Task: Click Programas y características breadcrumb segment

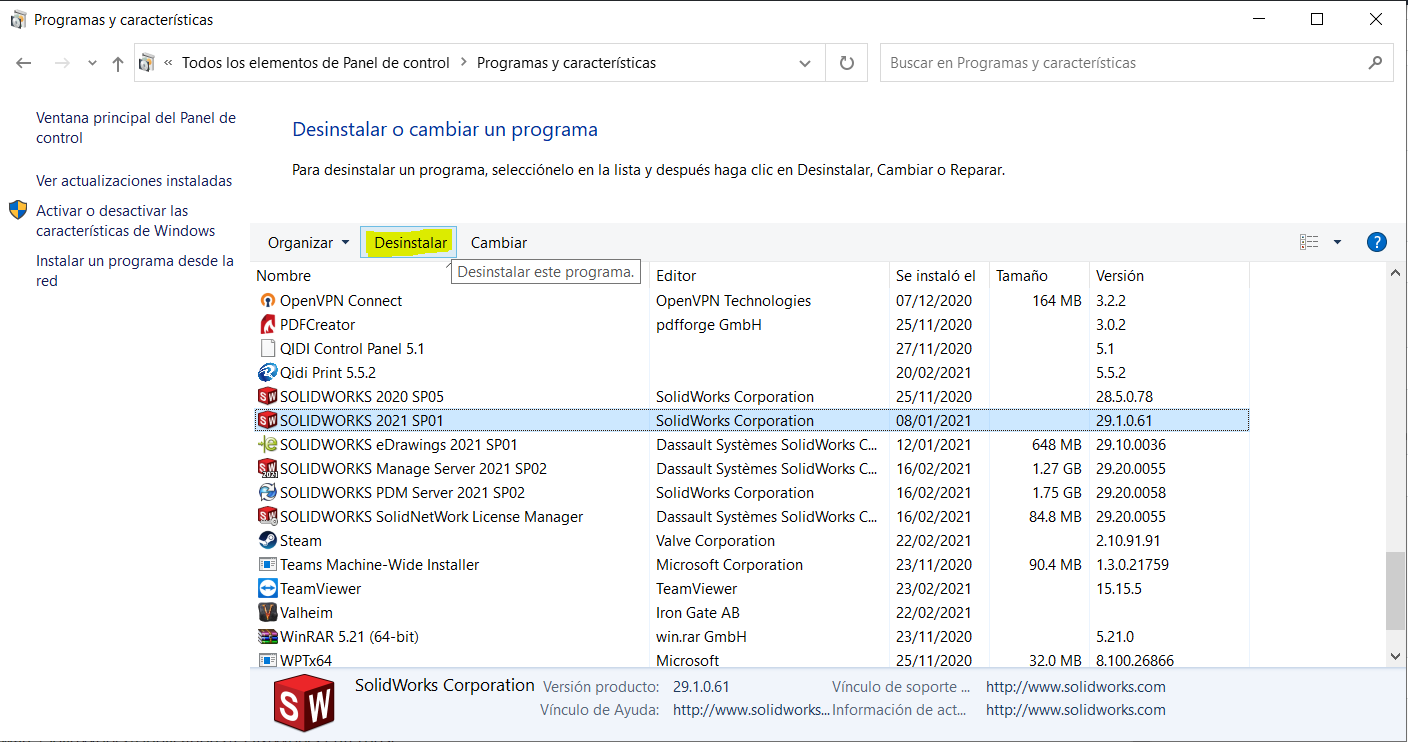Action: tap(567, 63)
